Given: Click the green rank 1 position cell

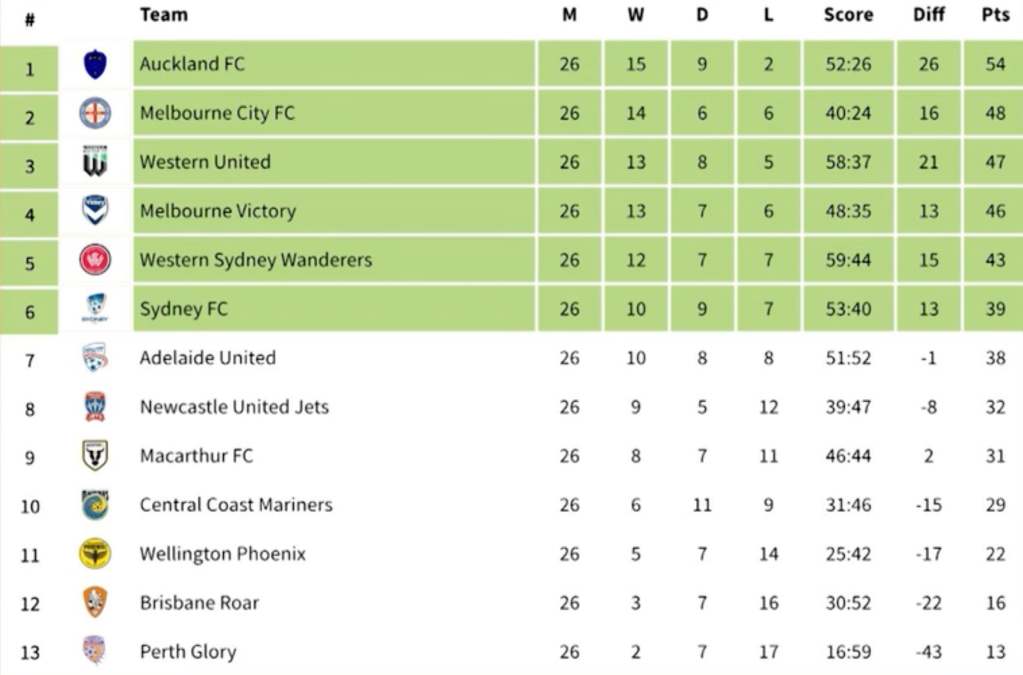Looking at the screenshot, I should 30,70.
